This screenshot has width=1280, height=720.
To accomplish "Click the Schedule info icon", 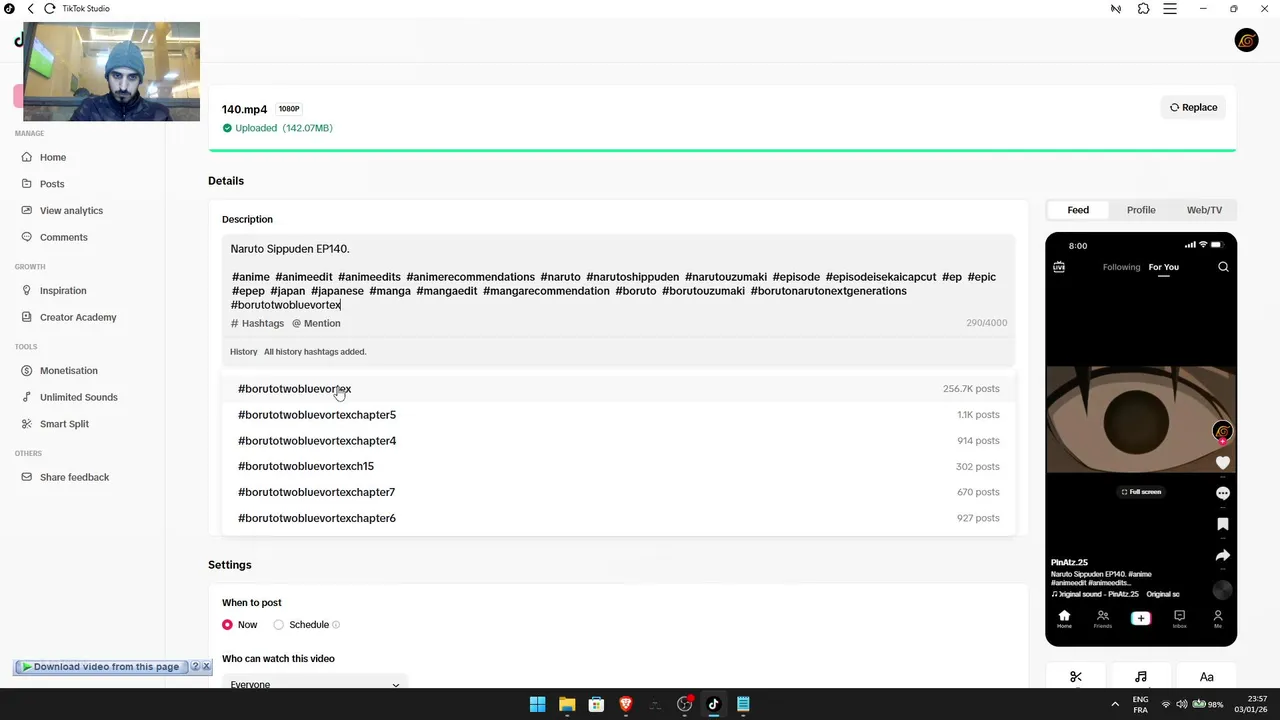I will pos(336,625).
